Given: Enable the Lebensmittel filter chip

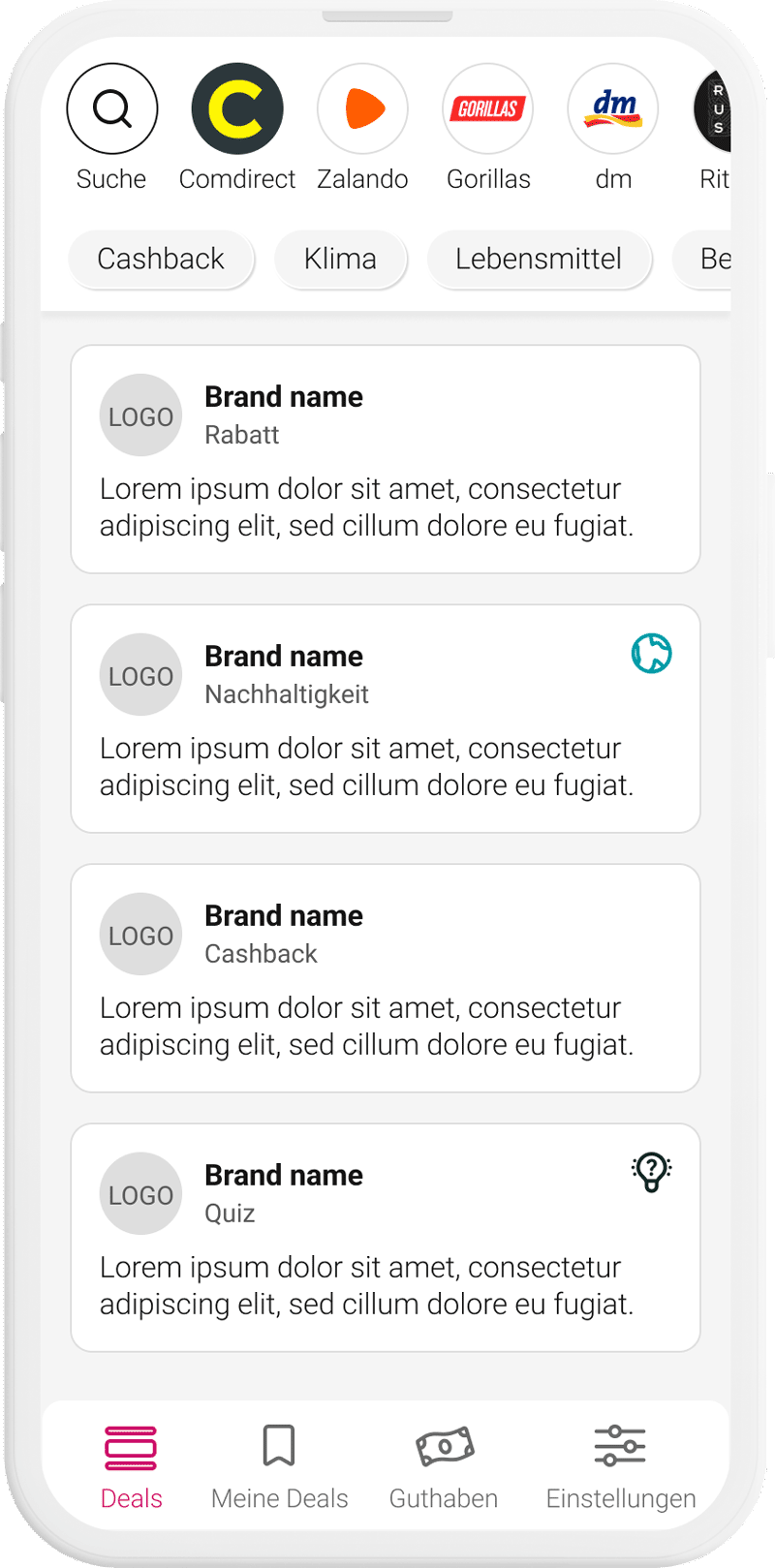Looking at the screenshot, I should (539, 259).
